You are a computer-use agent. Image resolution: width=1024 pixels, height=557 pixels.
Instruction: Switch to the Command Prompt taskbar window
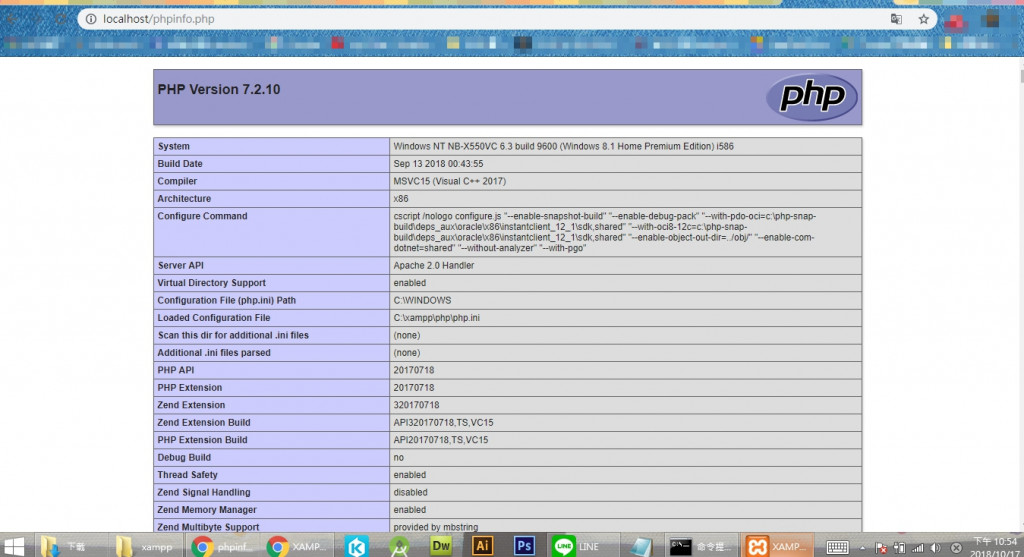tap(700, 546)
